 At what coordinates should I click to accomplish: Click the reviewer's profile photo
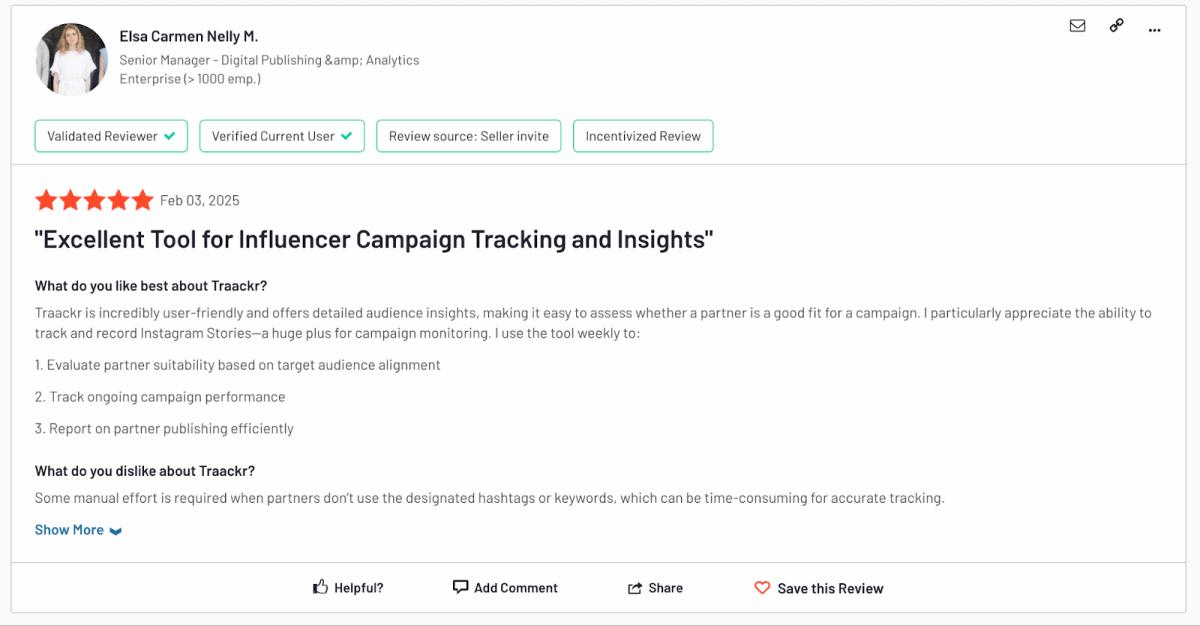71,58
